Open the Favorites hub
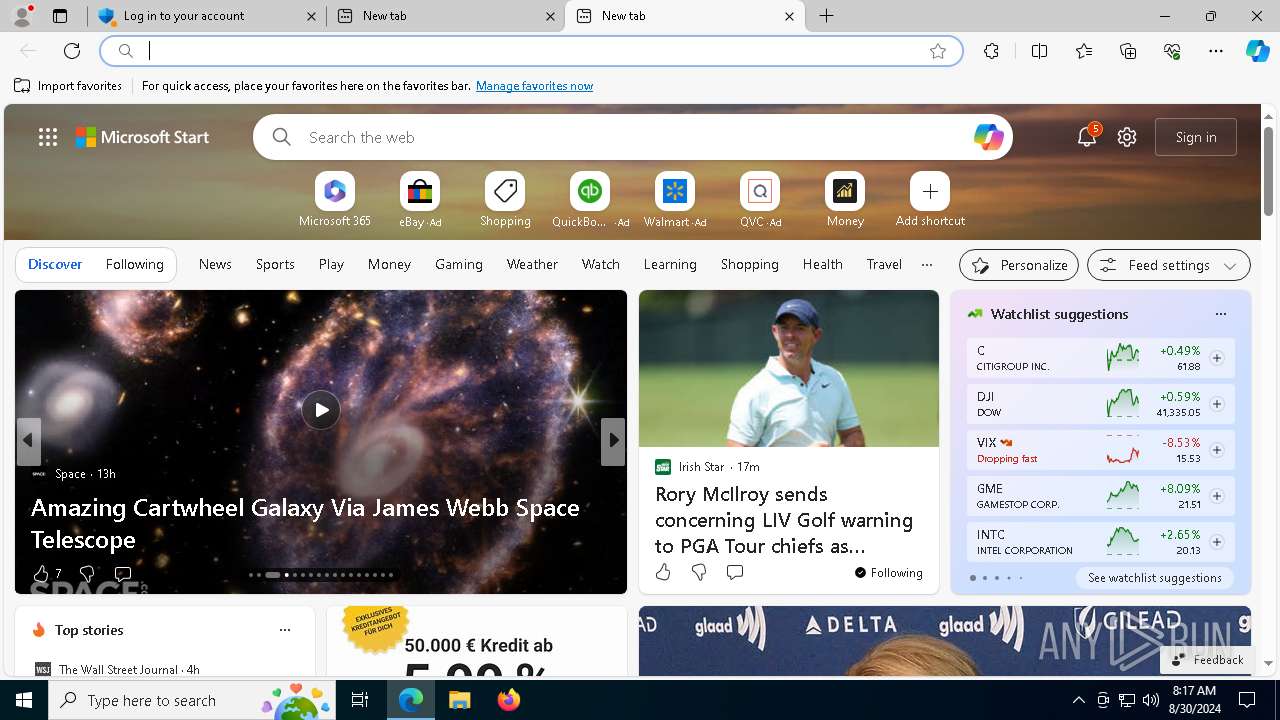1280x720 pixels. coord(1084,51)
